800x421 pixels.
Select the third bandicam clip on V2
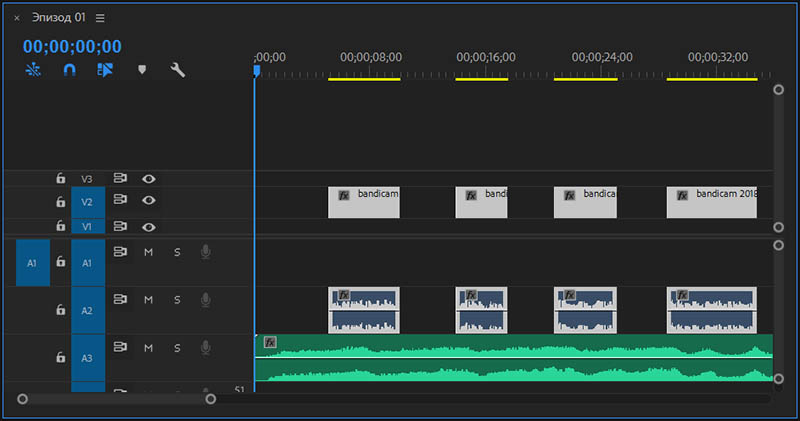585,202
